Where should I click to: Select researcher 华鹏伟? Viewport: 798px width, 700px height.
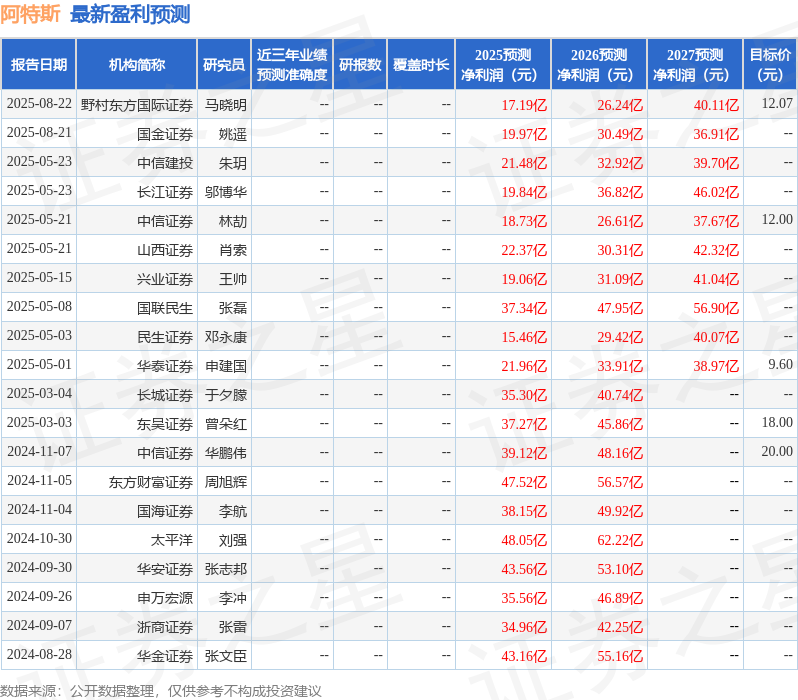pos(225,454)
